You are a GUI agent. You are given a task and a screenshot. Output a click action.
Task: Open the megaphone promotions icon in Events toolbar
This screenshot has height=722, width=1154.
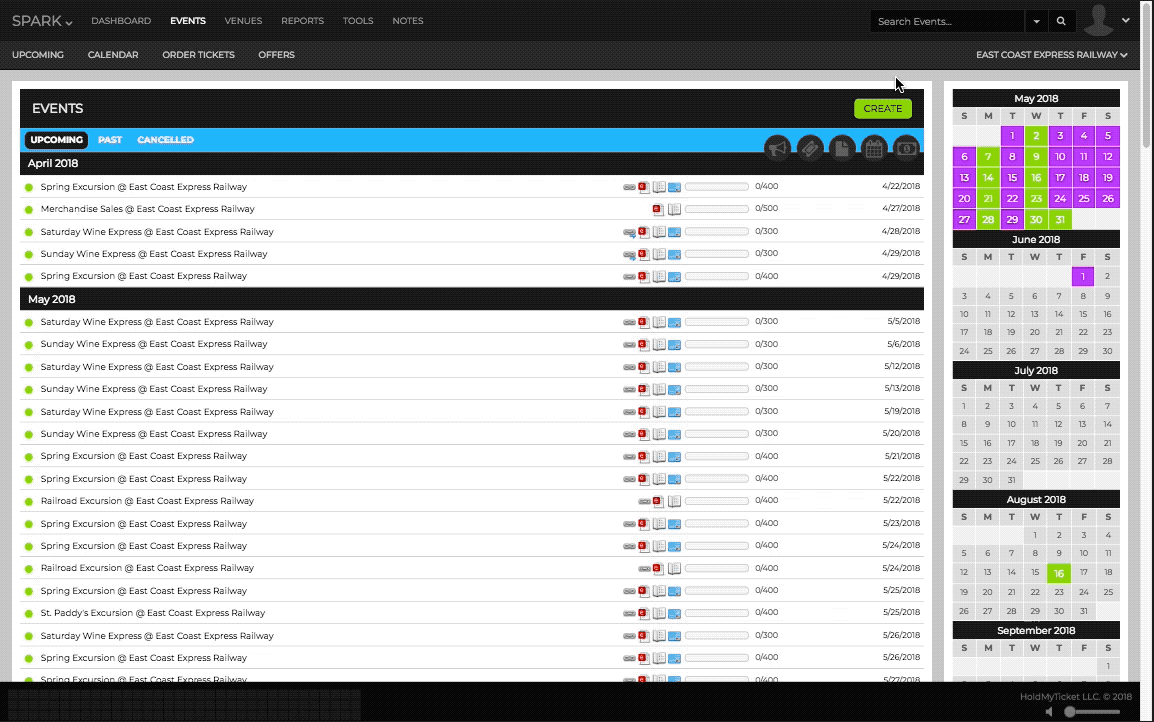(777, 148)
